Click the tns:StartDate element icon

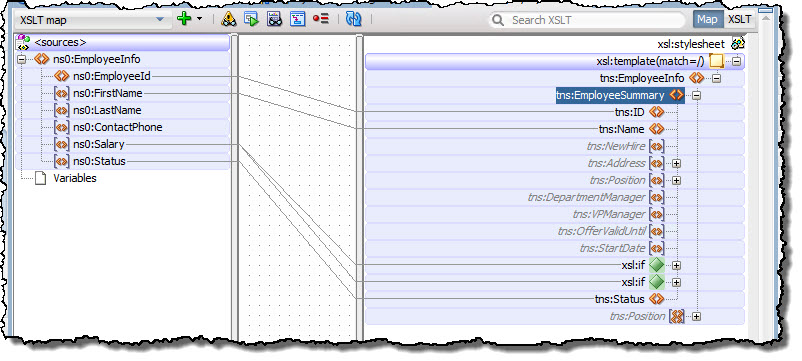656,249
